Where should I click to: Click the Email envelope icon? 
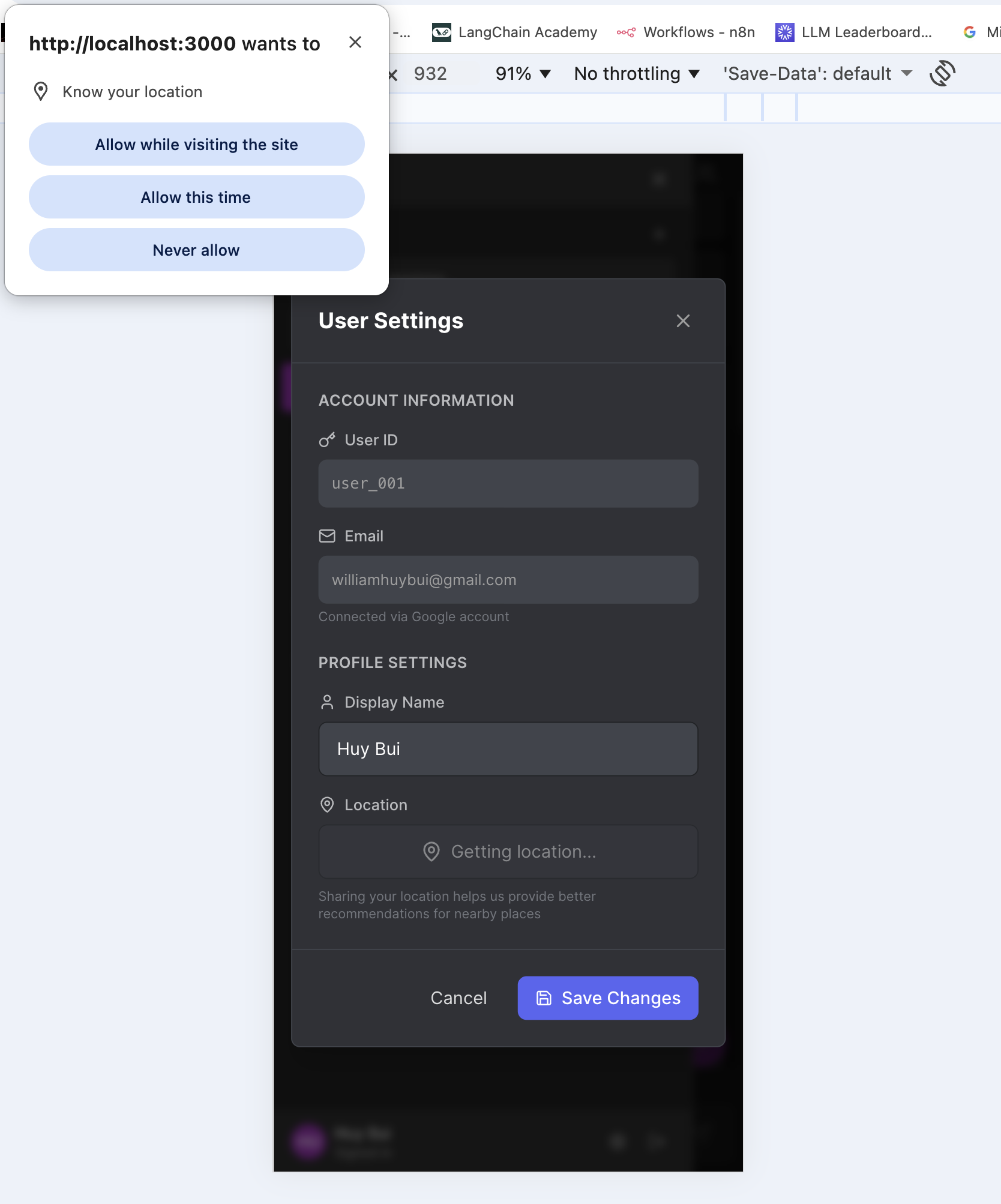point(327,536)
